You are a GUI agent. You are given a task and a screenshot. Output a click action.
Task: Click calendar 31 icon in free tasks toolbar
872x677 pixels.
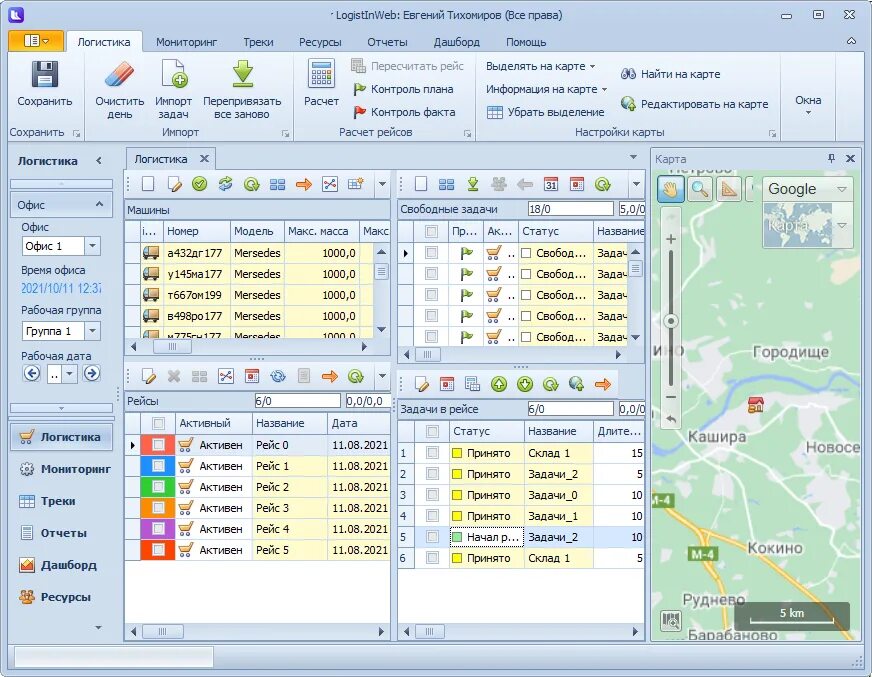[x=551, y=184]
